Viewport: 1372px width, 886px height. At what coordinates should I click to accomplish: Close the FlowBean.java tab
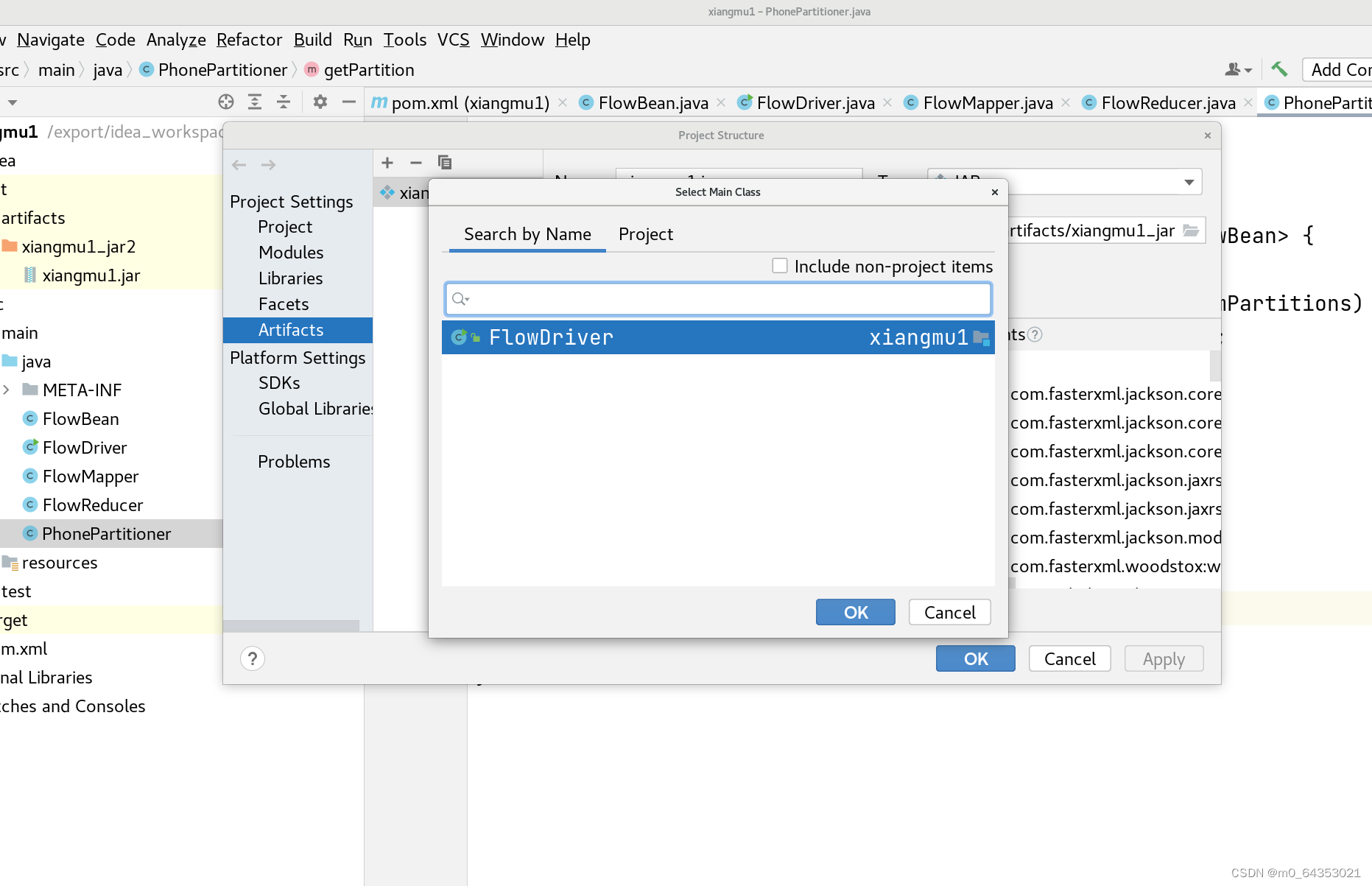pyautogui.click(x=721, y=102)
